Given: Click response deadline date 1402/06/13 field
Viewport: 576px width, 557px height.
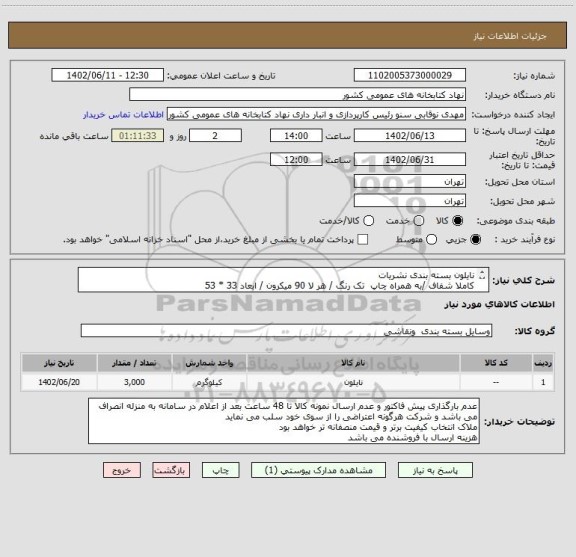Looking at the screenshot, I should coord(410,136).
